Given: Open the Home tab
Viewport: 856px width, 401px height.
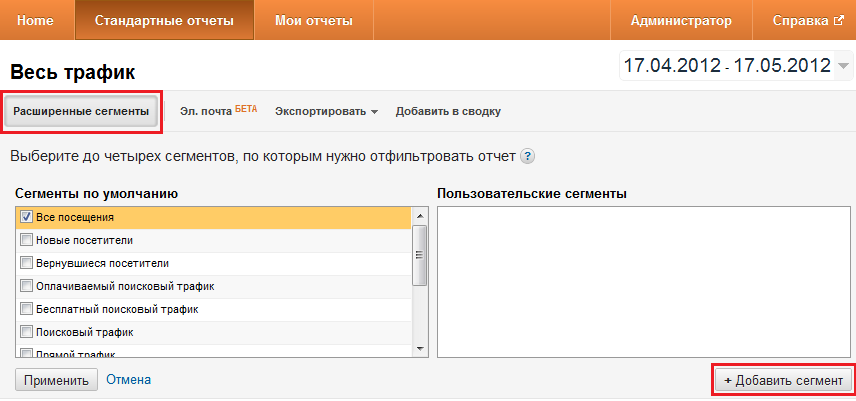Looking at the screenshot, I should 35,21.
